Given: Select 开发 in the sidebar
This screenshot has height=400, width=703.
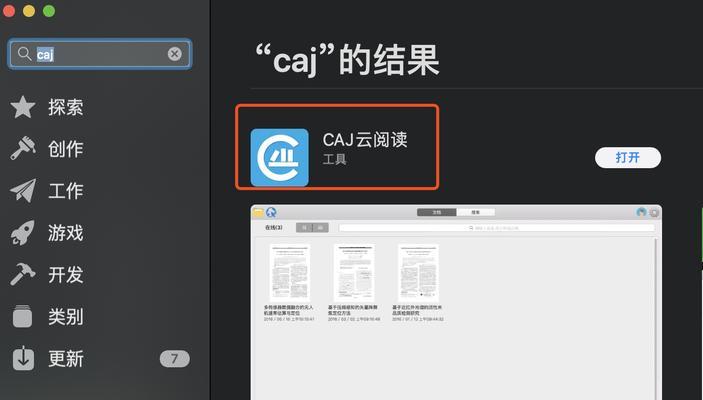Looking at the screenshot, I should coord(66,274).
